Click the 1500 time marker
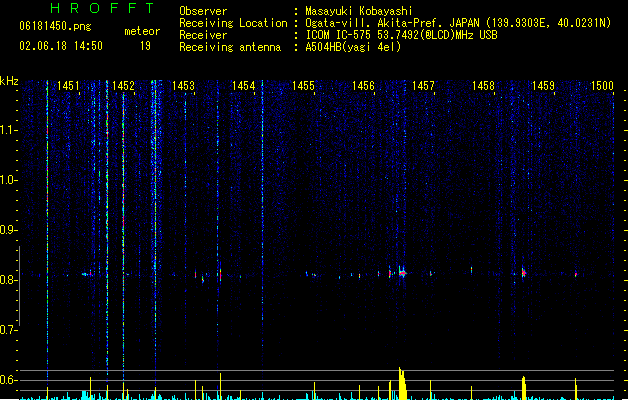 602,86
